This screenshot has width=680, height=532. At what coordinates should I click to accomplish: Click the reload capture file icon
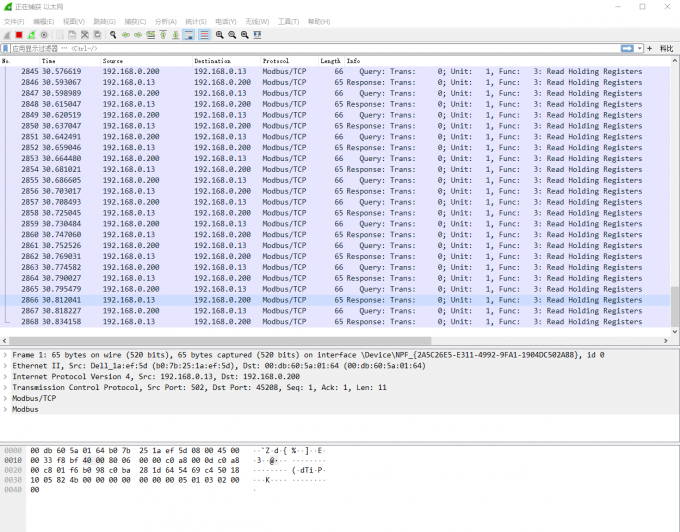pos(98,35)
